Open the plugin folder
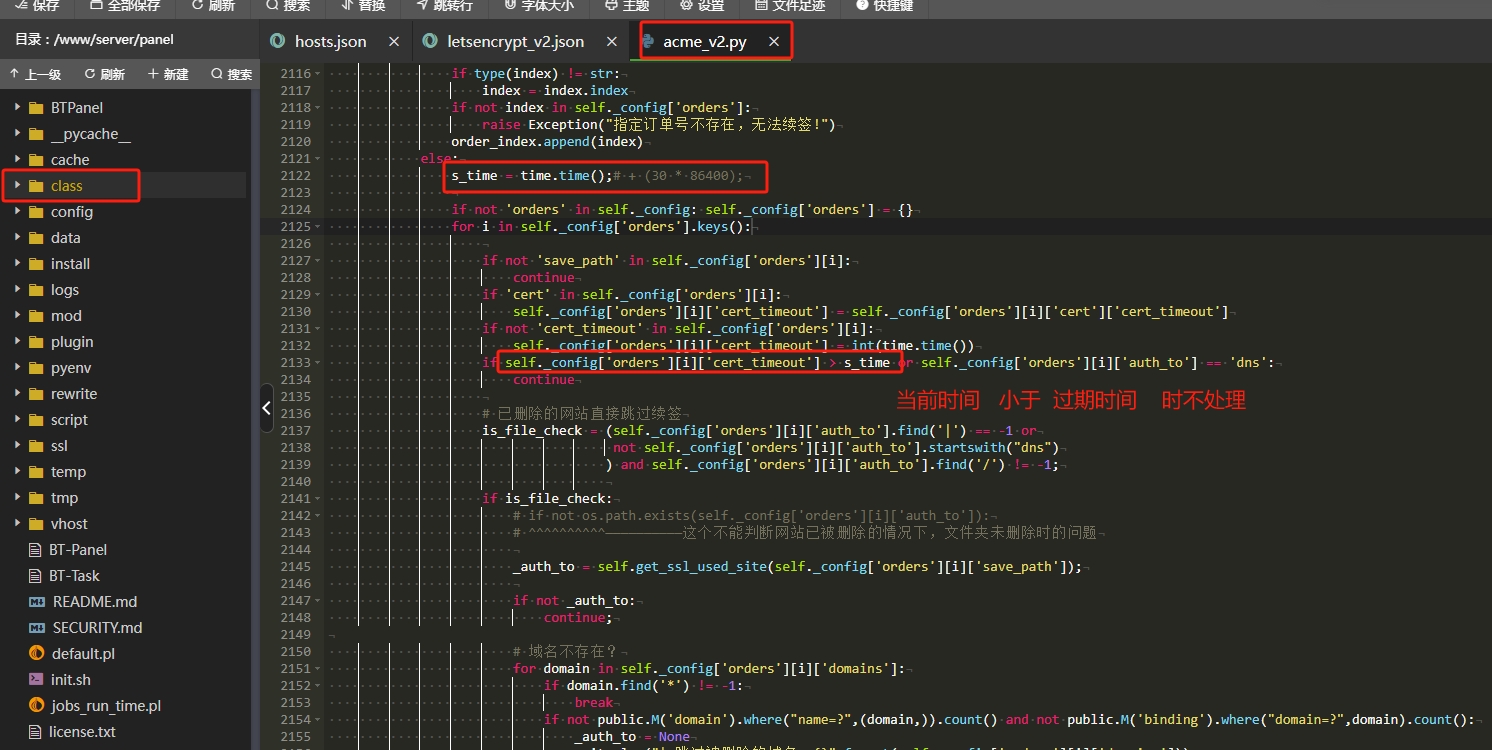 pyautogui.click(x=72, y=341)
